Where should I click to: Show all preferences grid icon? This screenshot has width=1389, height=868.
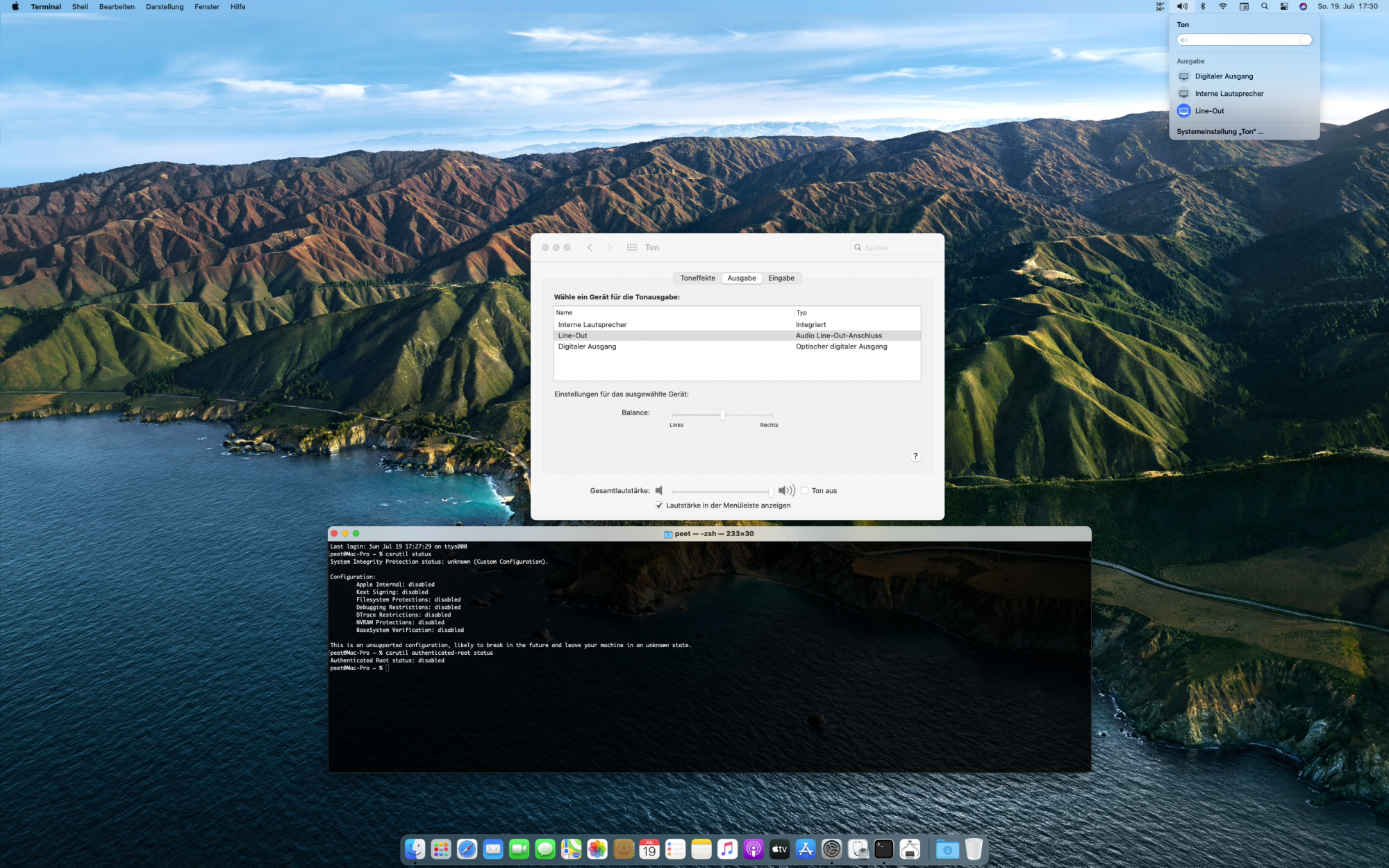631,247
